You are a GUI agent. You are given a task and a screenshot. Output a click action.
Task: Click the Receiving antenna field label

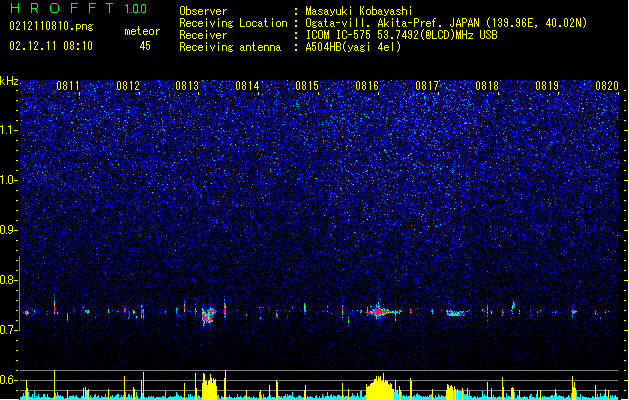click(230, 47)
